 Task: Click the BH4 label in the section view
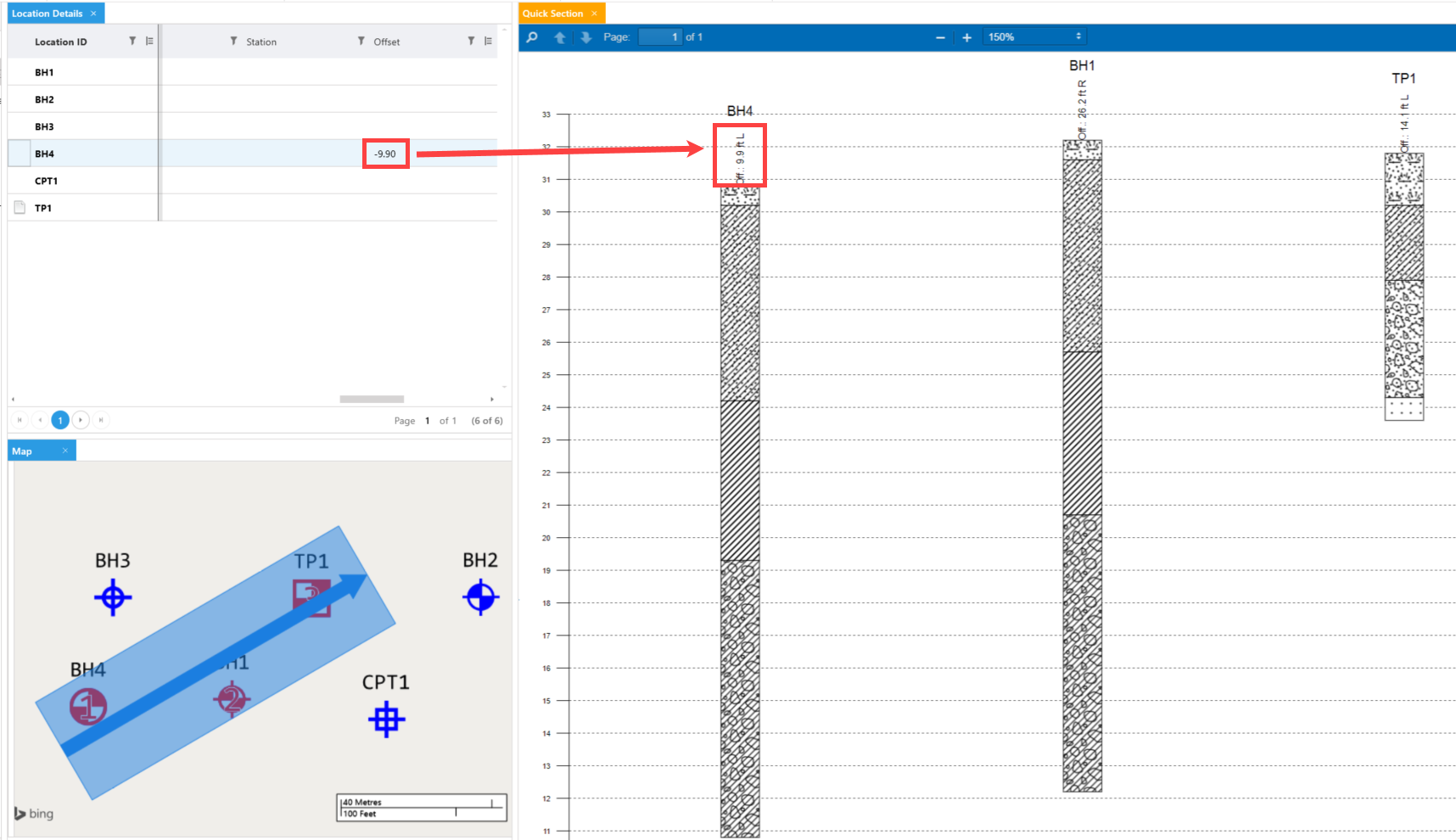click(740, 111)
